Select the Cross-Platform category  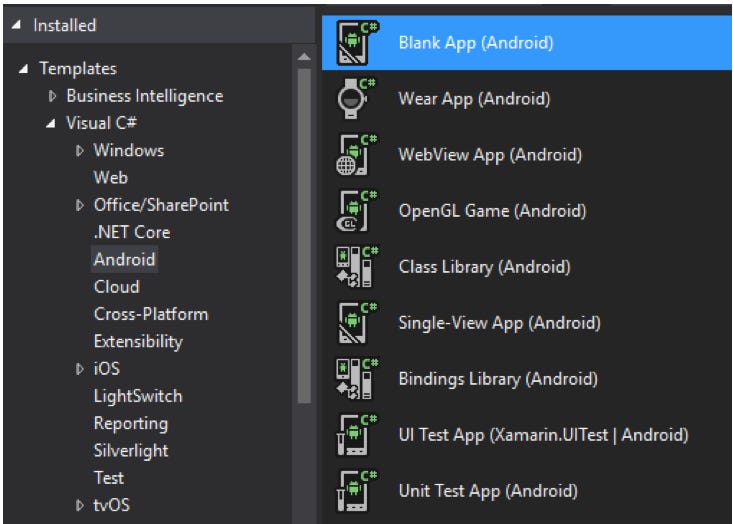(x=151, y=314)
